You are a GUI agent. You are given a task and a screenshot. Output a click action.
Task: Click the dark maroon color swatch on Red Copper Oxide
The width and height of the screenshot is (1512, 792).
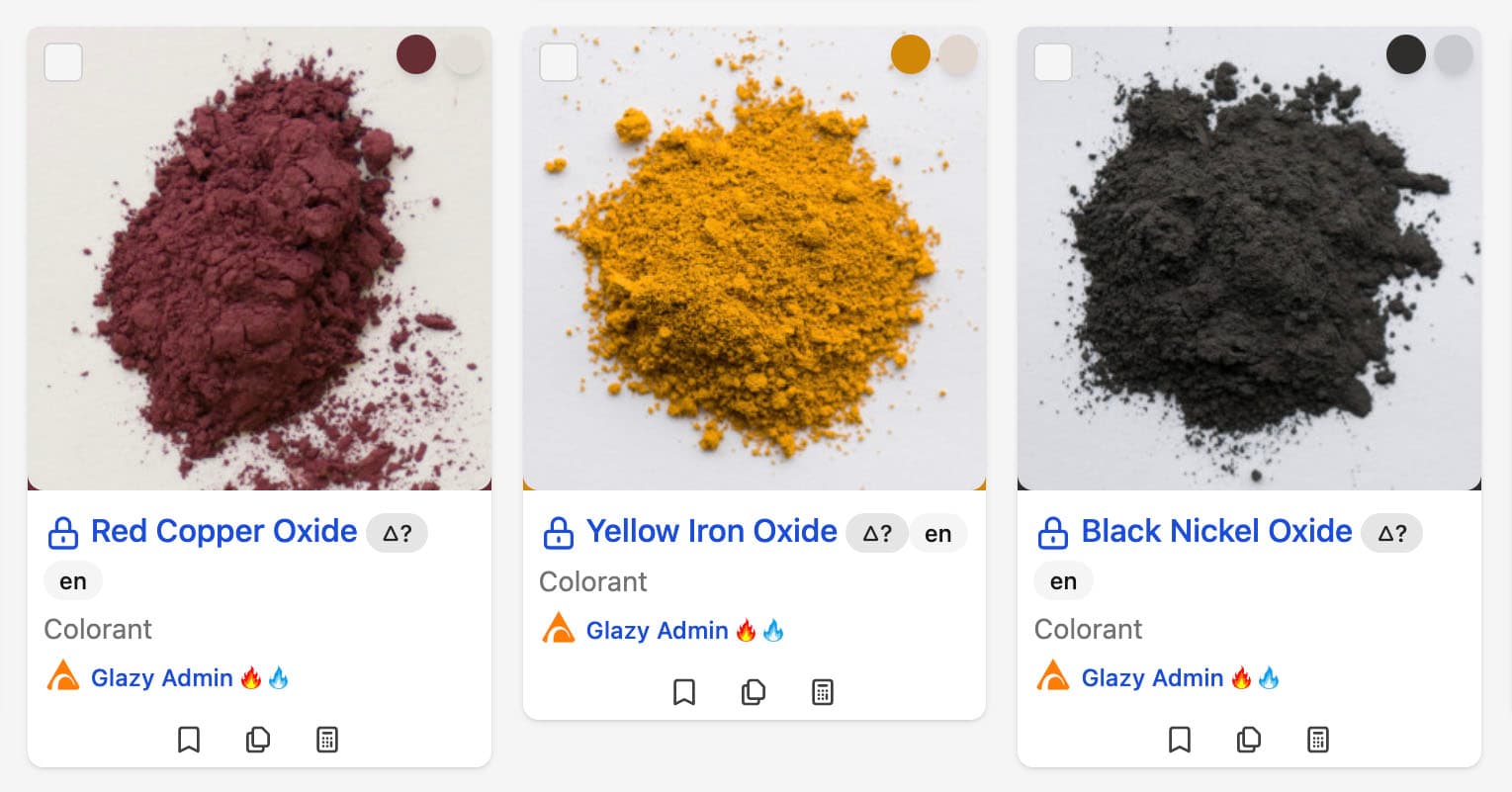pos(415,54)
